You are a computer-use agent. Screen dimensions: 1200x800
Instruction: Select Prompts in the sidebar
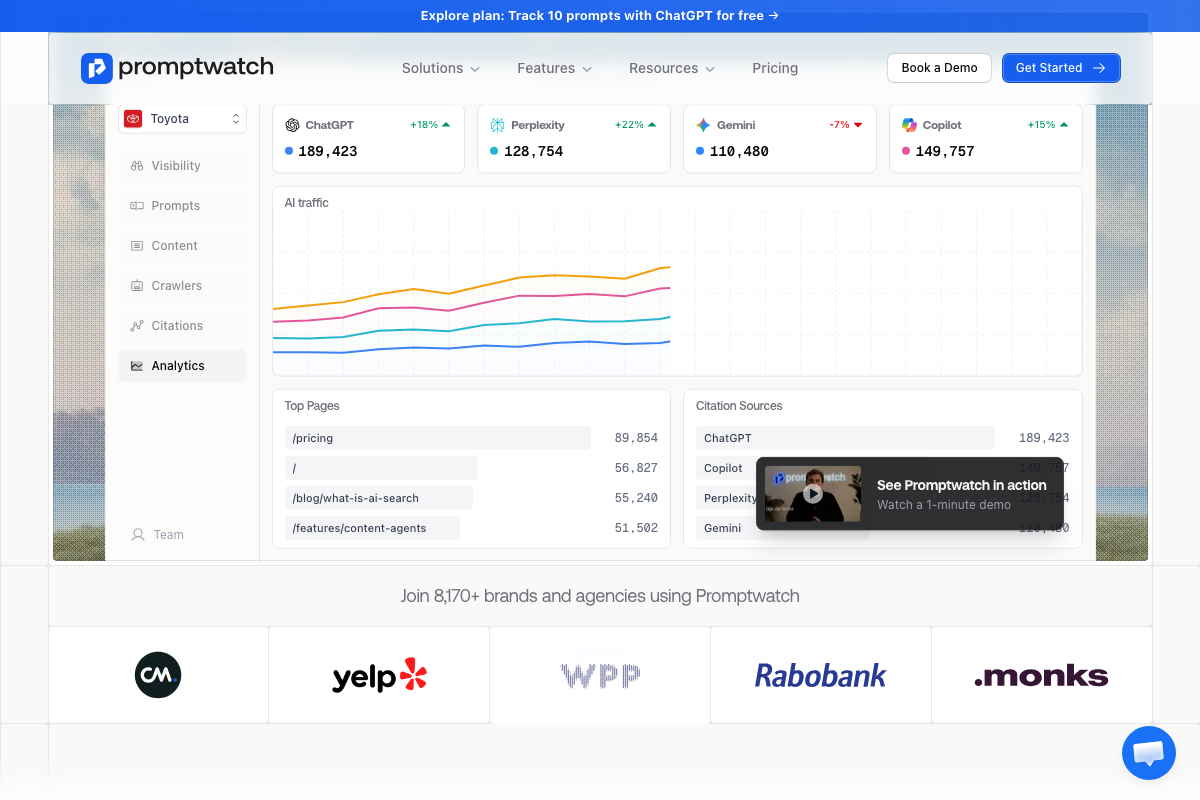point(182,206)
